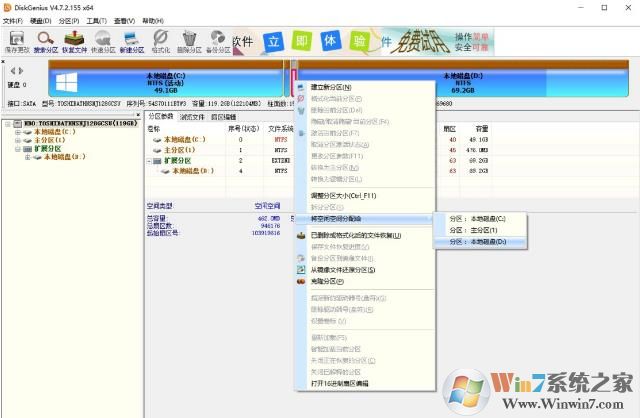Click the 格式化 (Format) toolbar icon
640x418 pixels.
(x=160, y=40)
